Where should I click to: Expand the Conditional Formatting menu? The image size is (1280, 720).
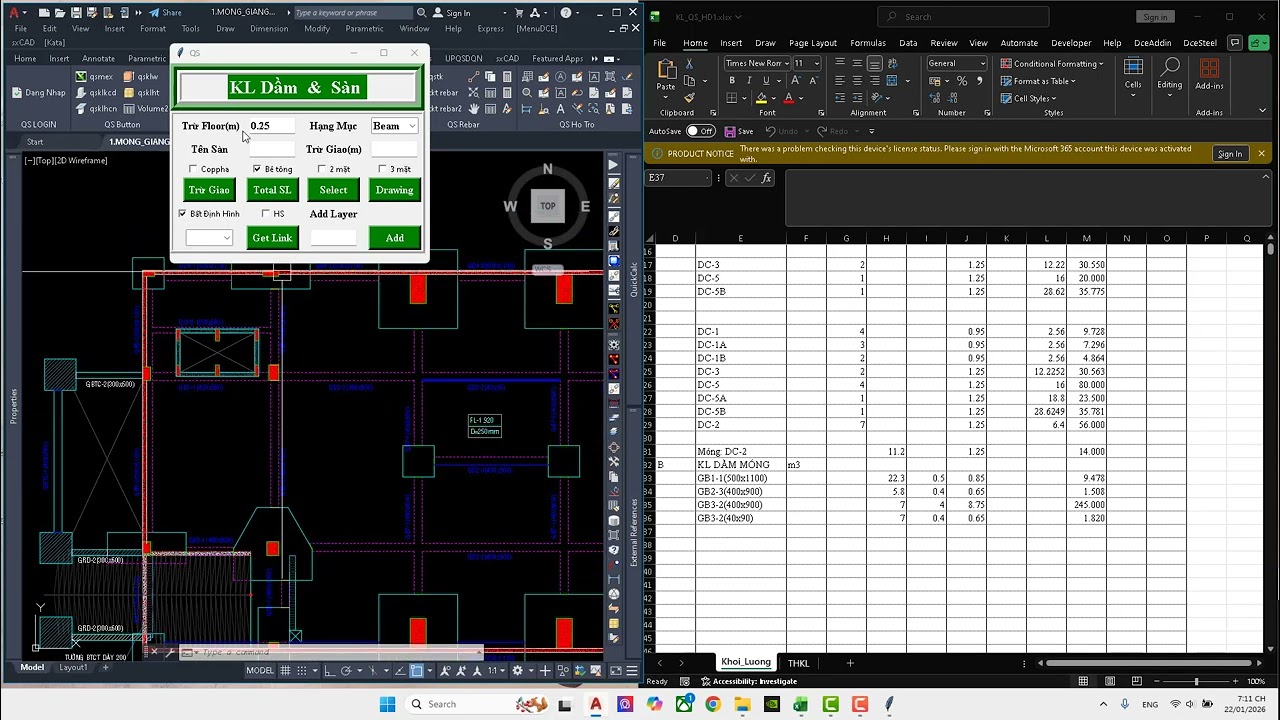[1051, 64]
